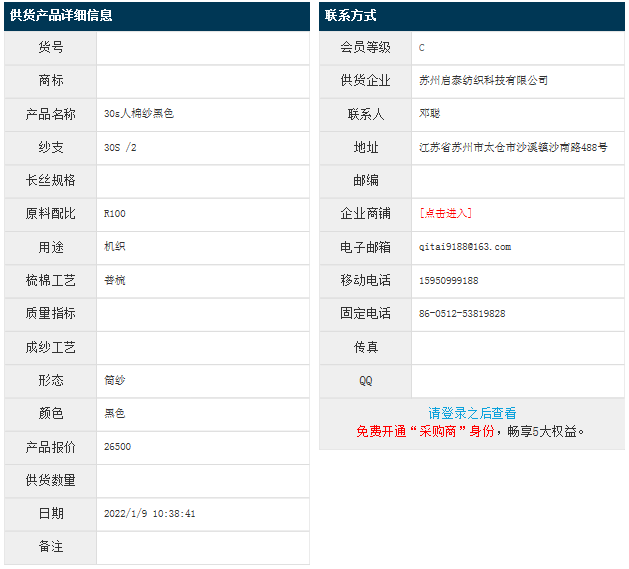Click the 供货产品详细信息 panel header

[x=62, y=15]
